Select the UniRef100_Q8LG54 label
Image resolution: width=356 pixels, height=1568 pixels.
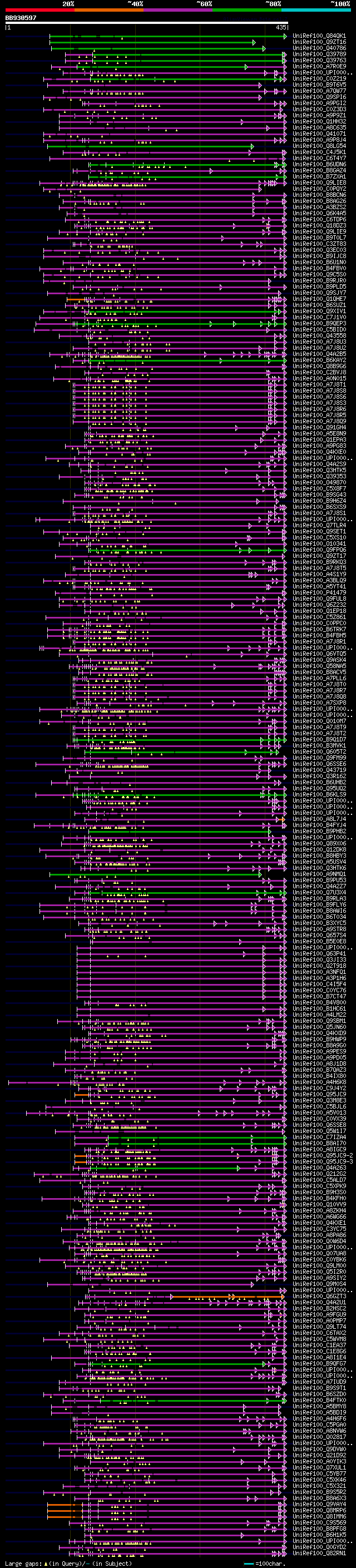coord(319,146)
